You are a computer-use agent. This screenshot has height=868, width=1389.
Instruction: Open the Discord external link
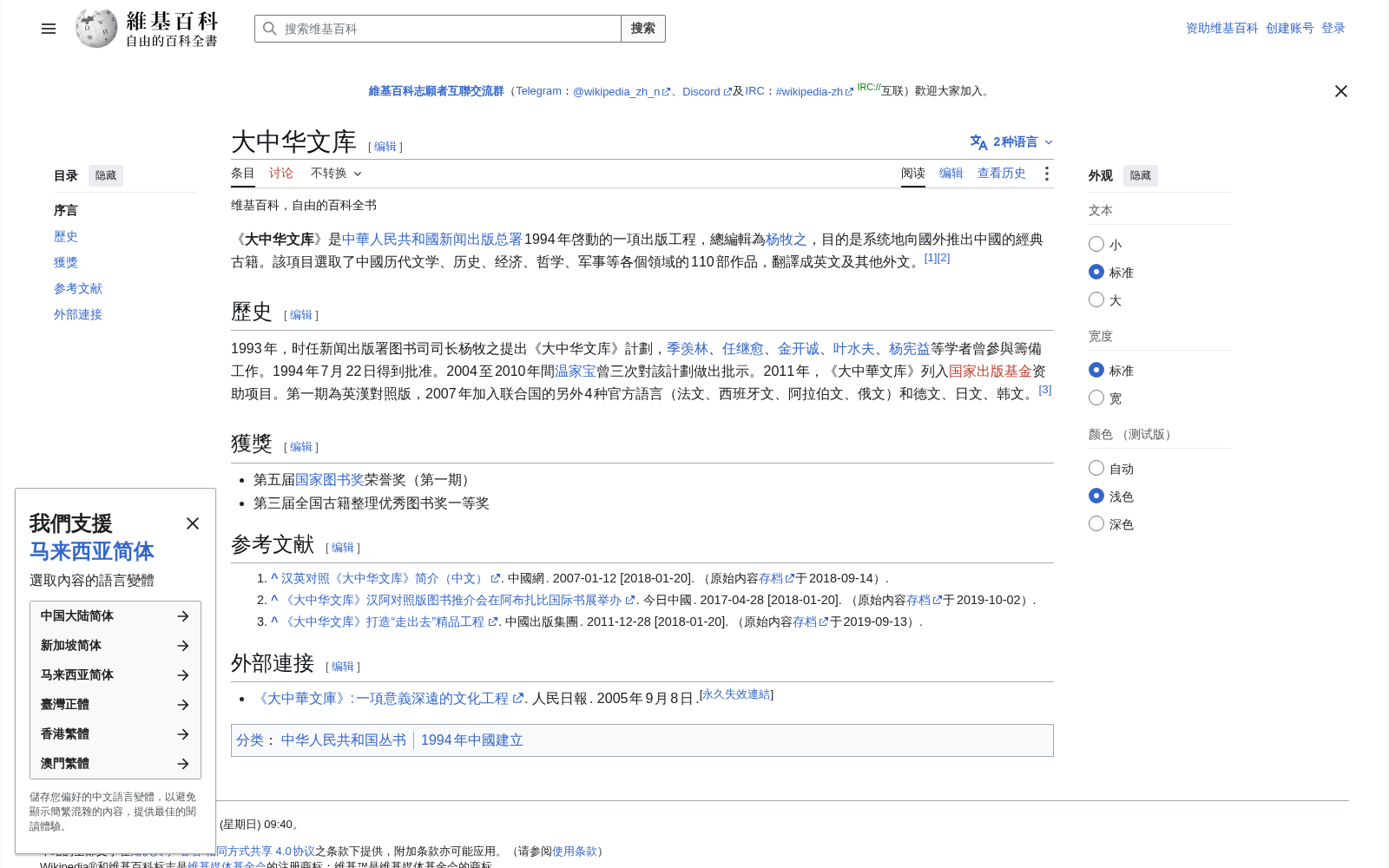tap(707, 91)
